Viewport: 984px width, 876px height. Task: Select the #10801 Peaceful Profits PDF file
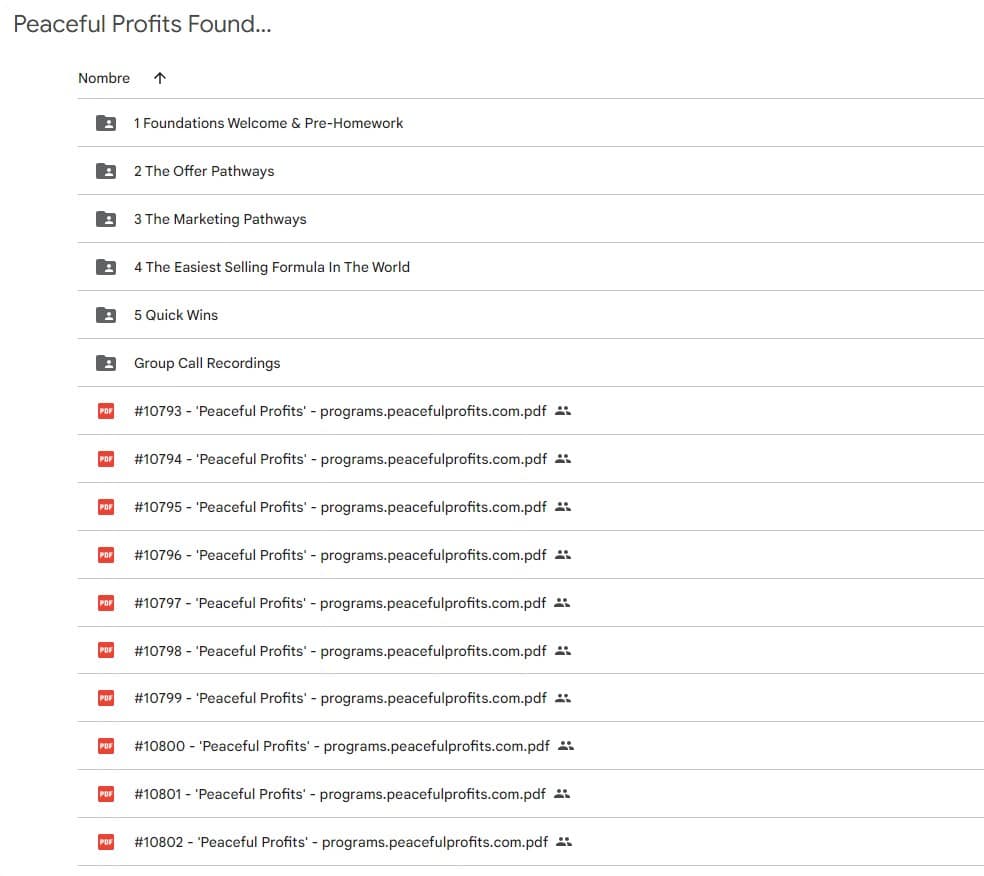(x=340, y=794)
